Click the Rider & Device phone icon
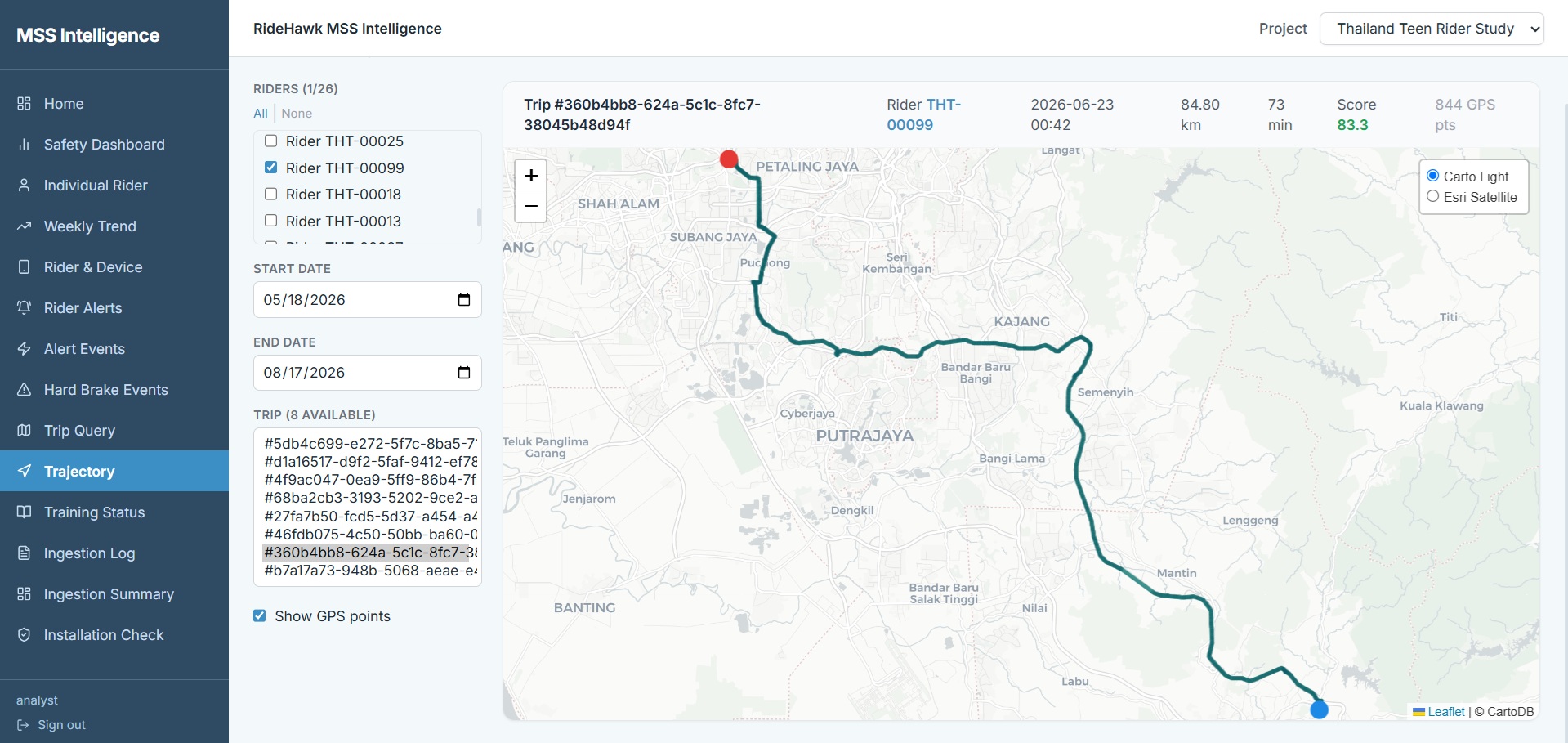Screen dimensions: 1568x743 pyautogui.click(x=24, y=267)
